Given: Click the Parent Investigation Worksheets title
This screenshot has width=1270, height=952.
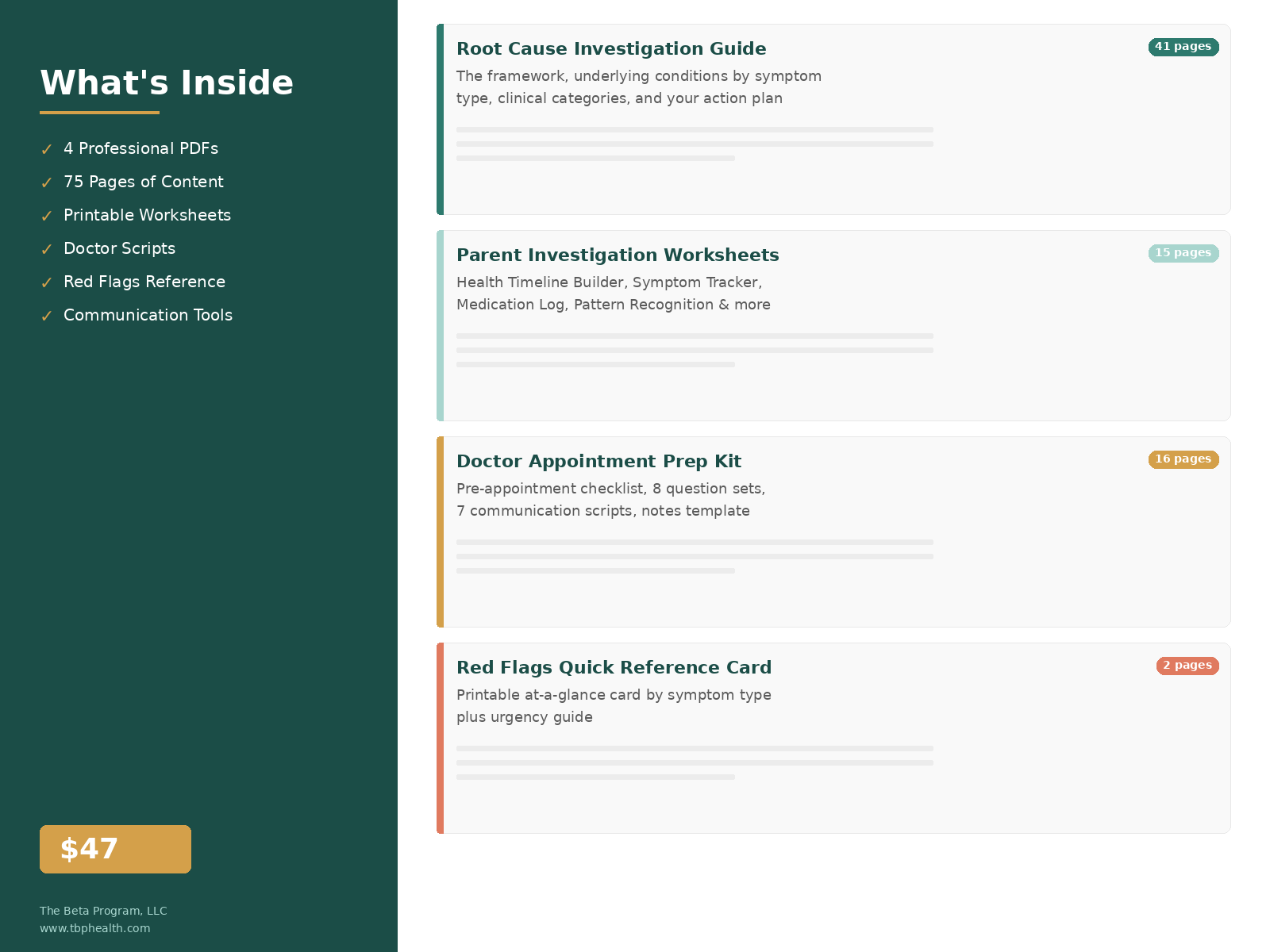Looking at the screenshot, I should pos(618,255).
